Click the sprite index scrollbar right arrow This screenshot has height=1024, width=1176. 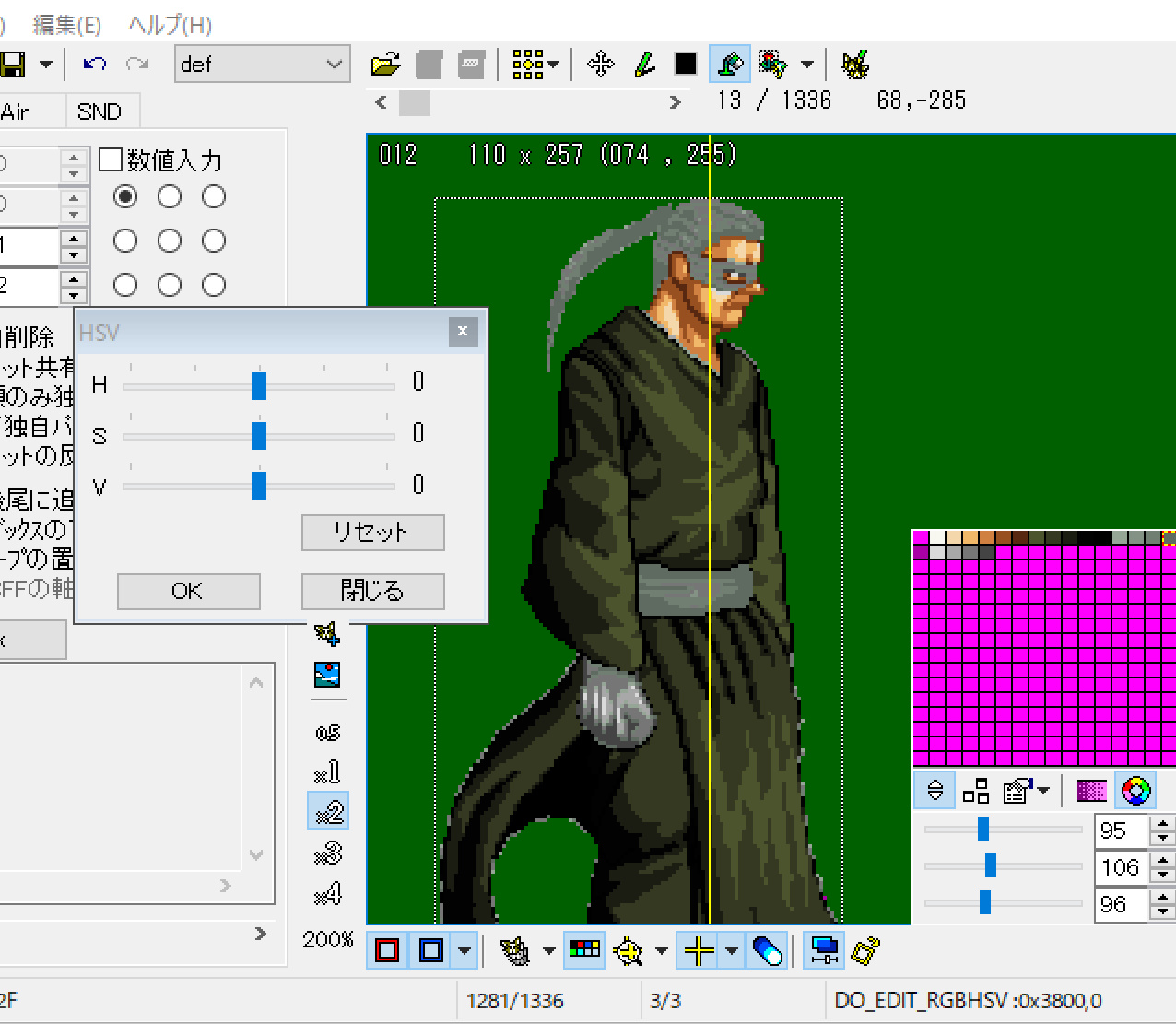(x=676, y=102)
